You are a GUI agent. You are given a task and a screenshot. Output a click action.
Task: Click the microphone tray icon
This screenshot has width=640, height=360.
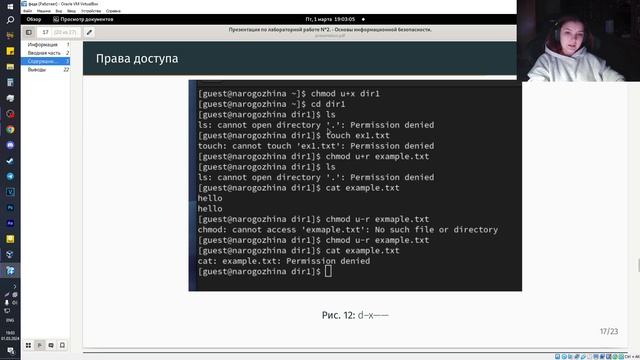click(x=7, y=302)
